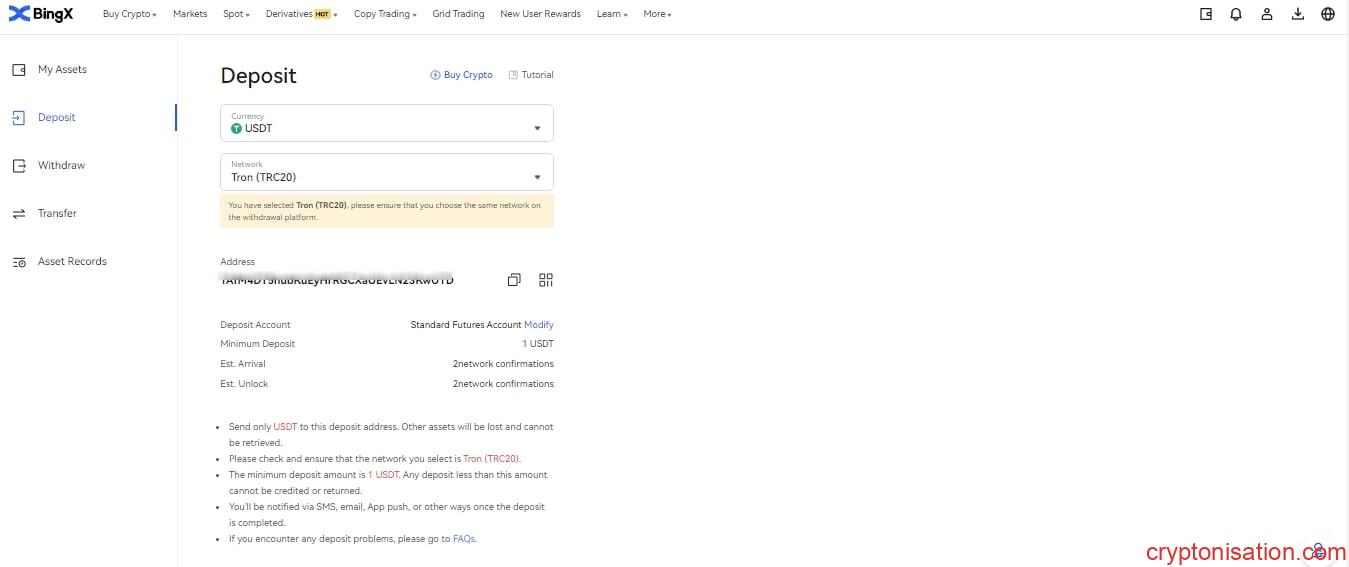Click the Withdraw sidebar icon
1349x567 pixels.
click(18, 166)
